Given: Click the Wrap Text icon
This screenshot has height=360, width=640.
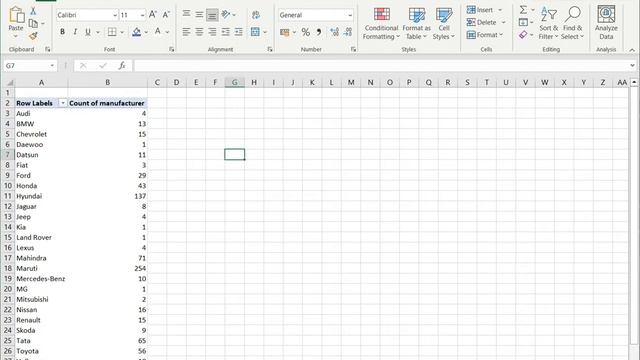Looking at the screenshot, I should click(x=256, y=15).
